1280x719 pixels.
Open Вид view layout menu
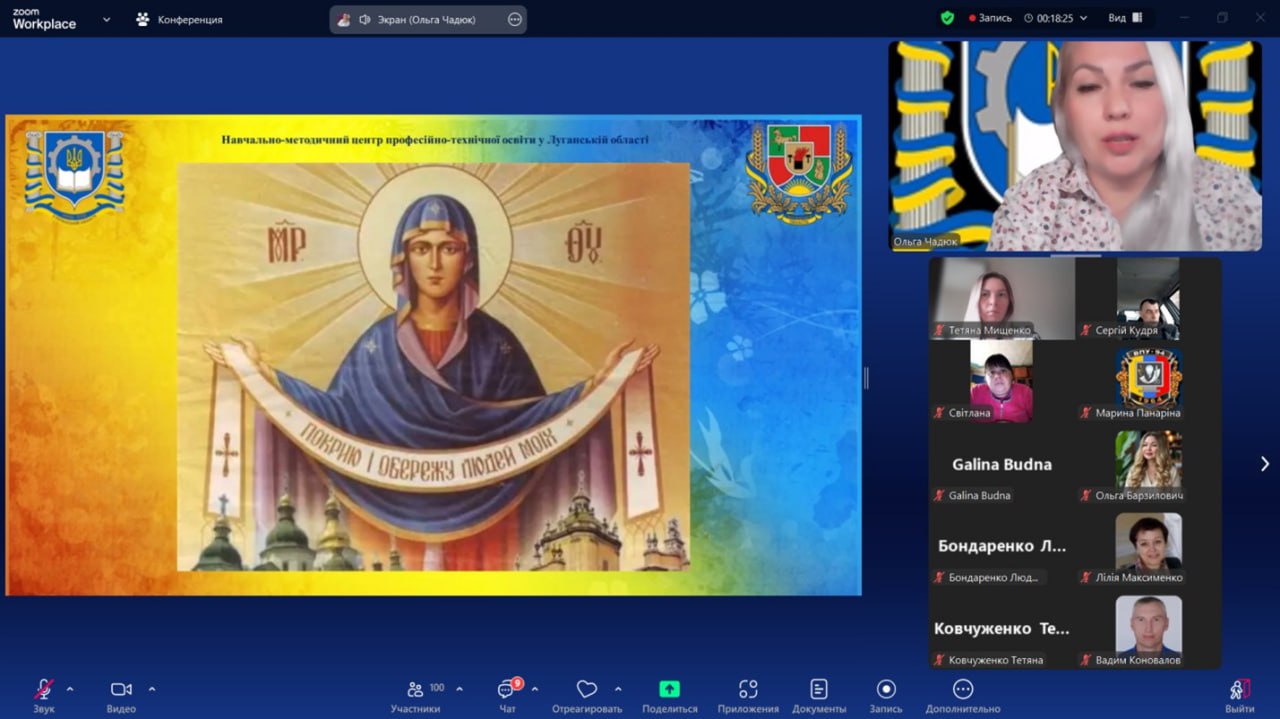pos(1125,18)
